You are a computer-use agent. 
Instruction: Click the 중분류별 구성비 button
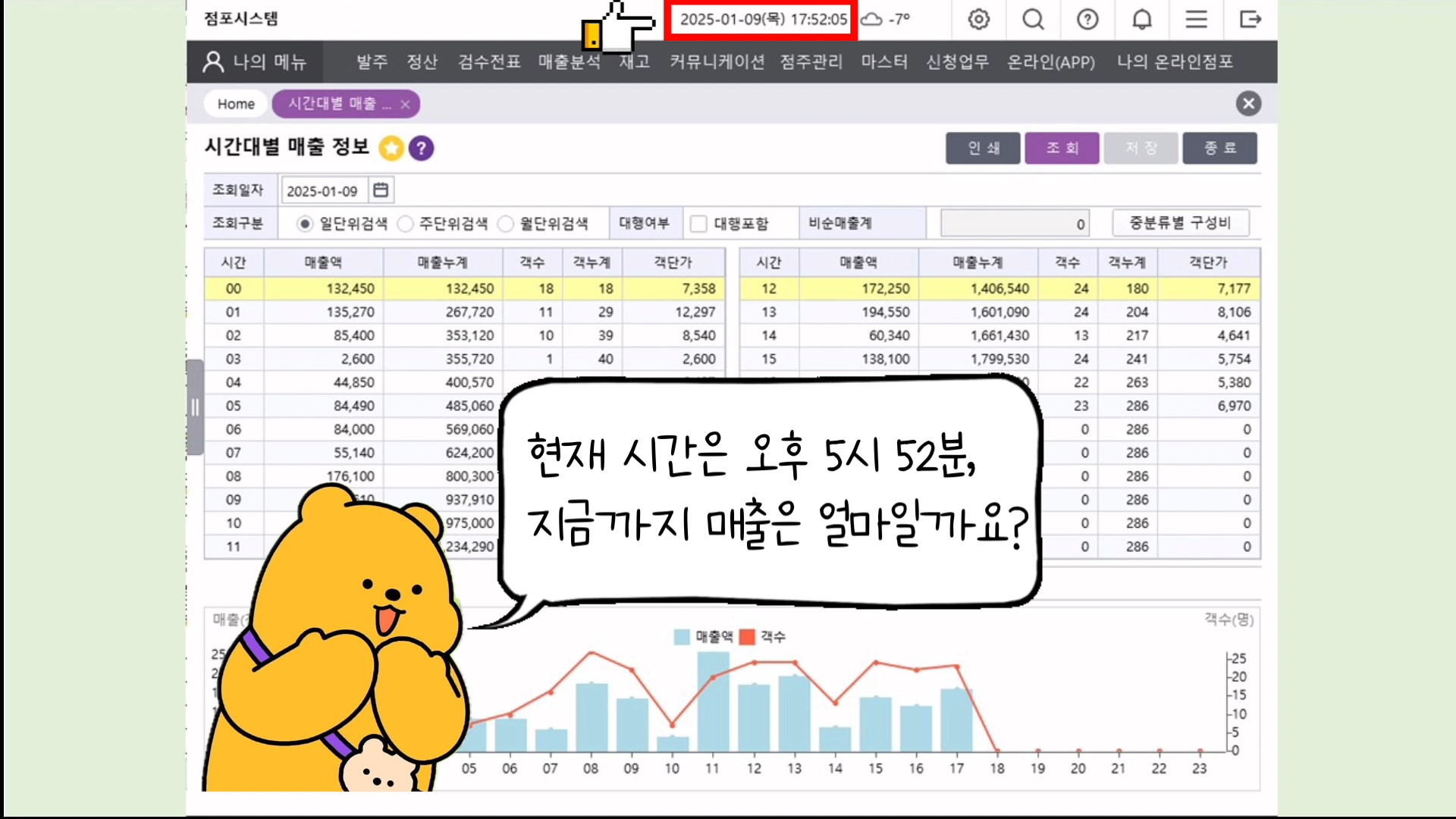pos(1180,223)
